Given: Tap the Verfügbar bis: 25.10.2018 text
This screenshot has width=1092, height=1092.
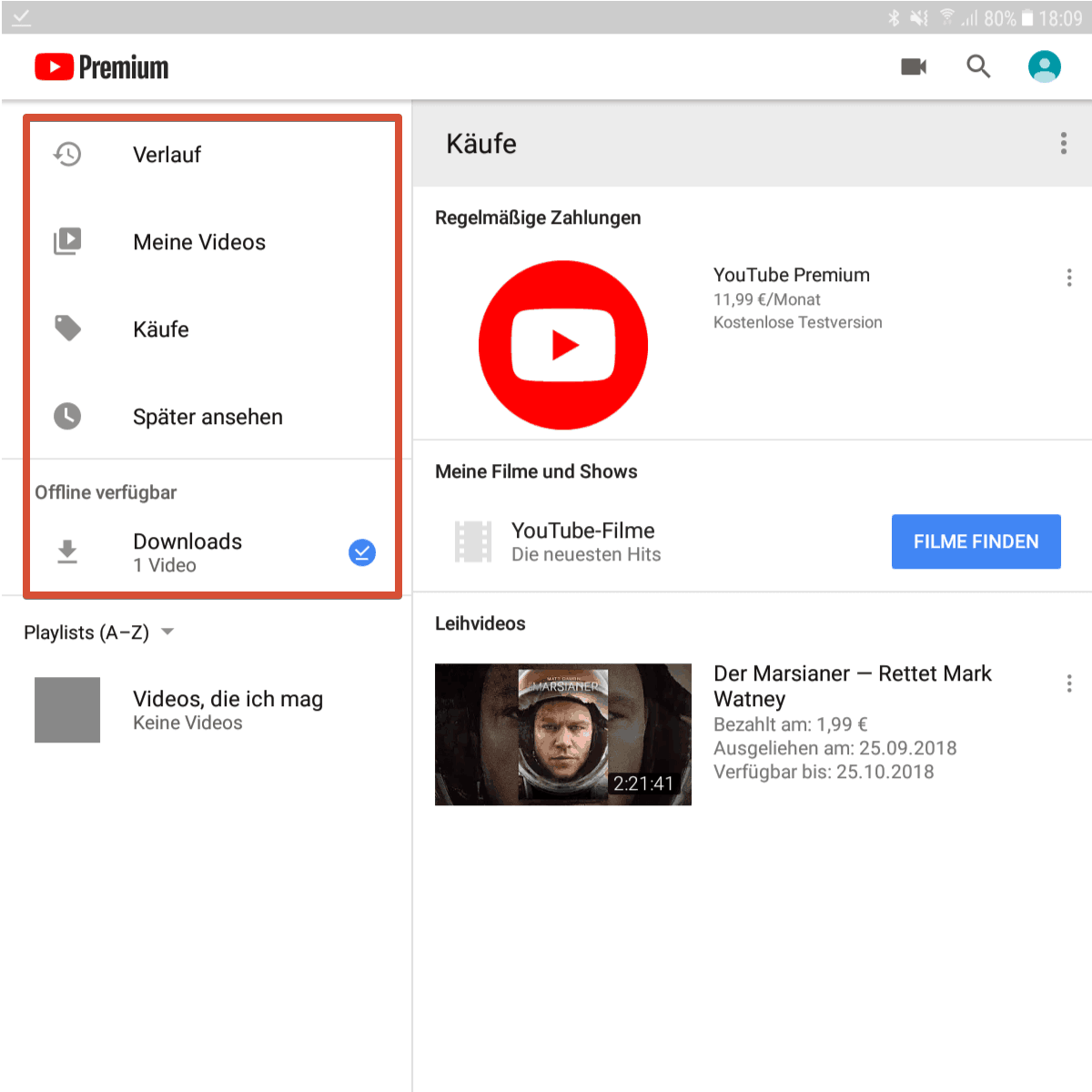Looking at the screenshot, I should point(824,772).
